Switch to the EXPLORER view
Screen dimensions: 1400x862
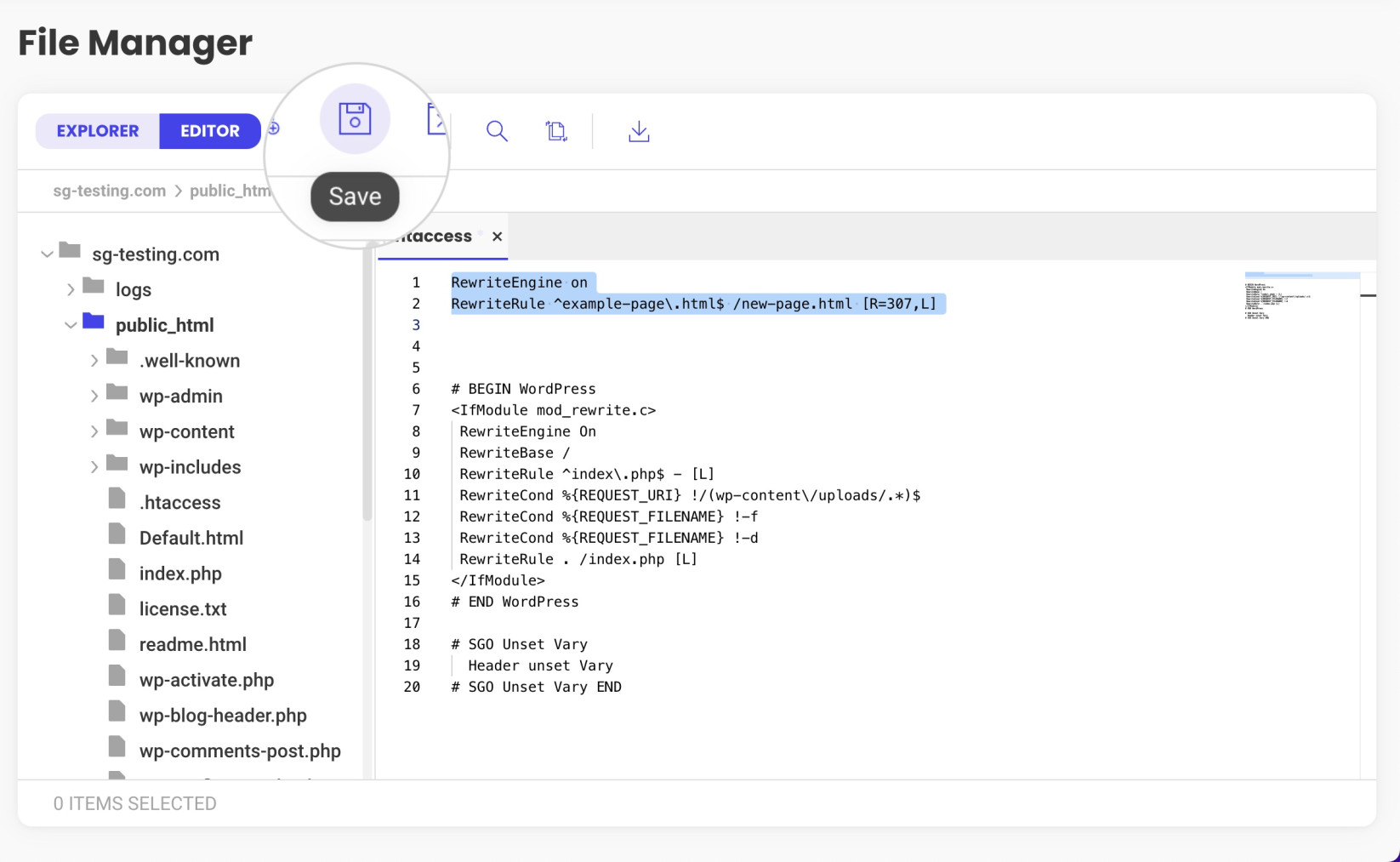[98, 131]
